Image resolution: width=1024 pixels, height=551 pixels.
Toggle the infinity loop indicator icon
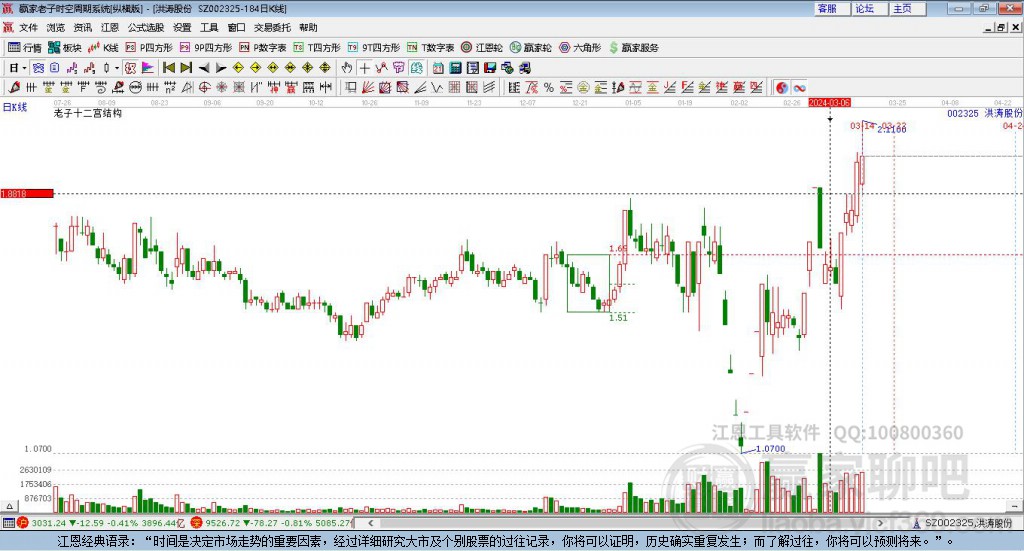(x=799, y=87)
